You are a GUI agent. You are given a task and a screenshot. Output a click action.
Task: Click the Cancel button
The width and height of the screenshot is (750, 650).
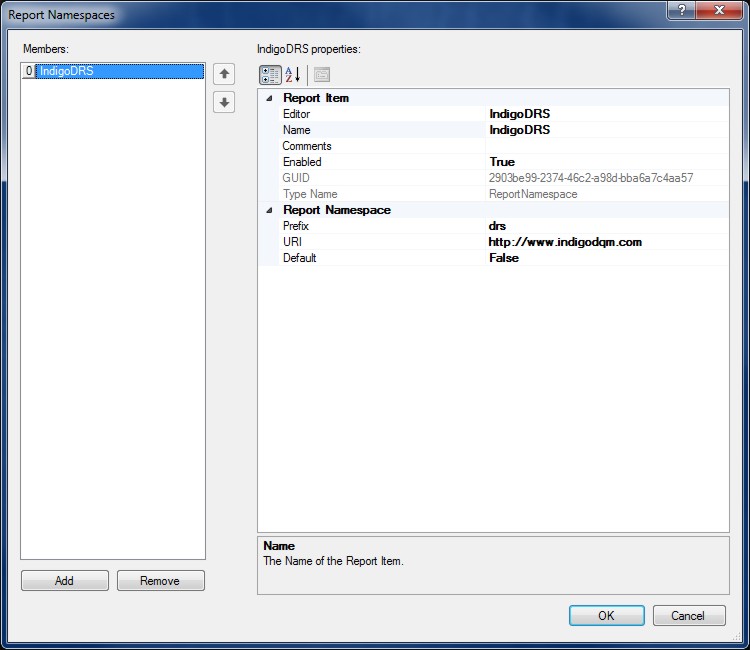pos(689,615)
